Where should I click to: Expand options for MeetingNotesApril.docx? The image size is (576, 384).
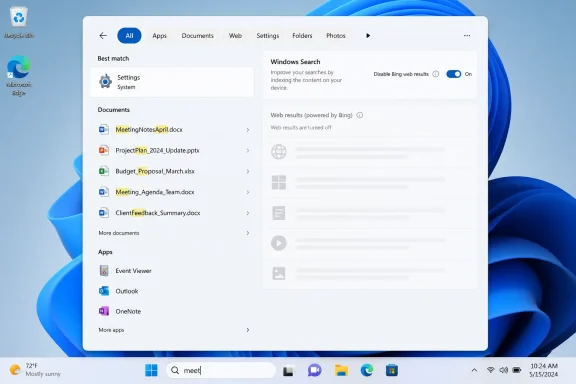[x=248, y=130]
